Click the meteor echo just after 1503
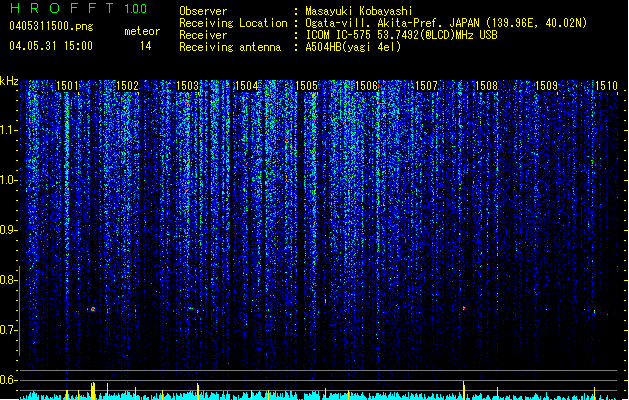Image resolution: width=629 pixels, height=400 pixels. (197, 311)
